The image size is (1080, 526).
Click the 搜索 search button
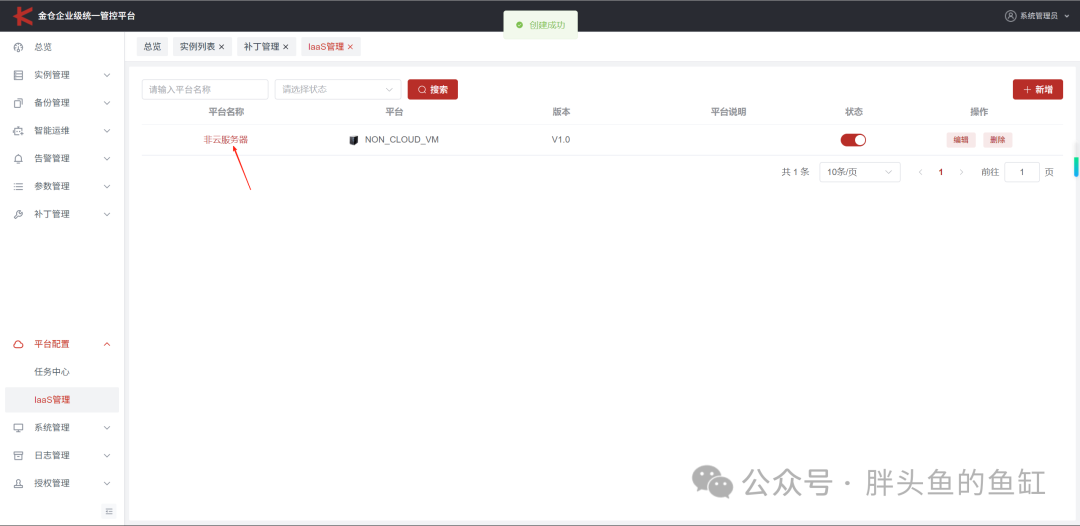(x=433, y=90)
